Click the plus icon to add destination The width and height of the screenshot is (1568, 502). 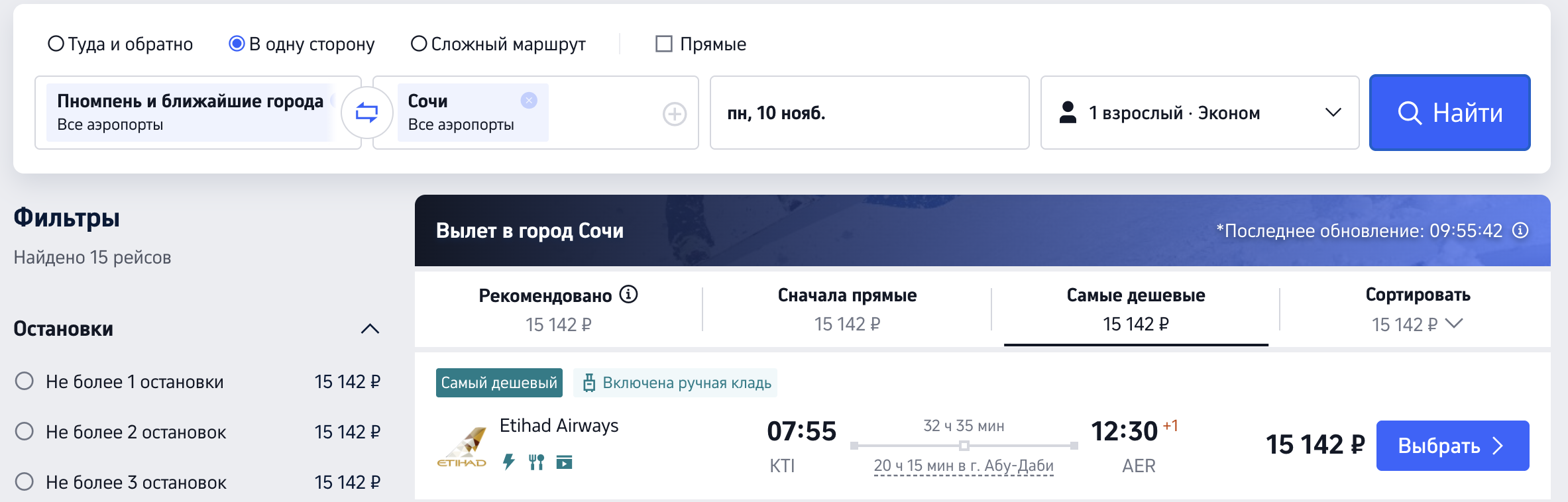click(x=675, y=114)
